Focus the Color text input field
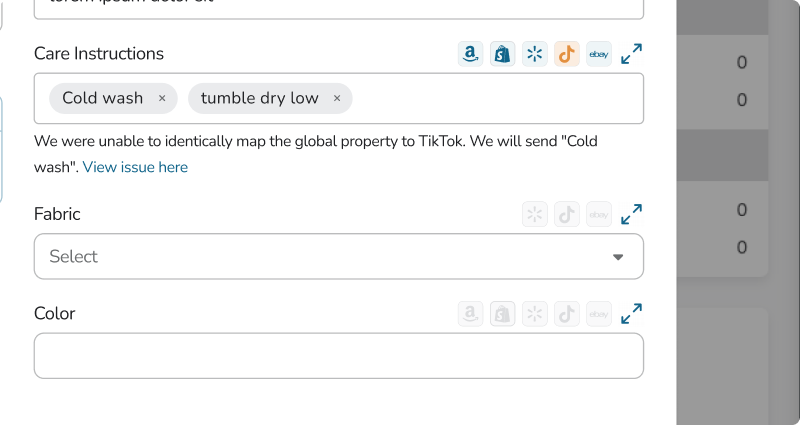This screenshot has width=800, height=425. (x=339, y=356)
